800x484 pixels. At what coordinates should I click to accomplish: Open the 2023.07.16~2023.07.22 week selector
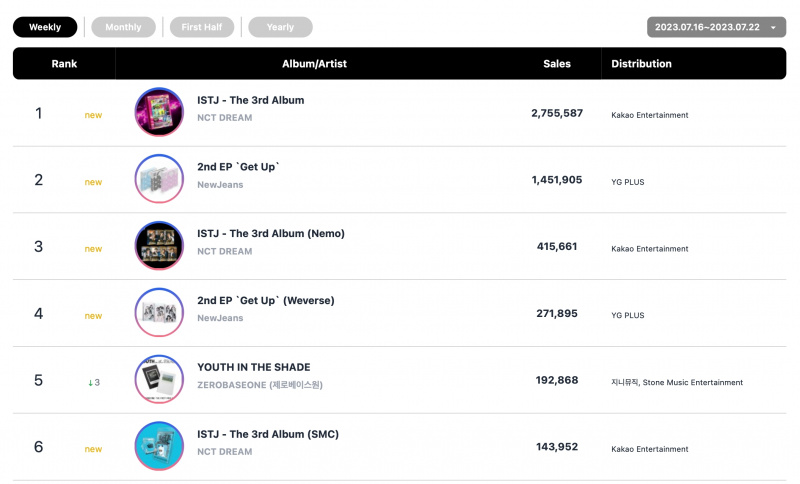tap(716, 27)
